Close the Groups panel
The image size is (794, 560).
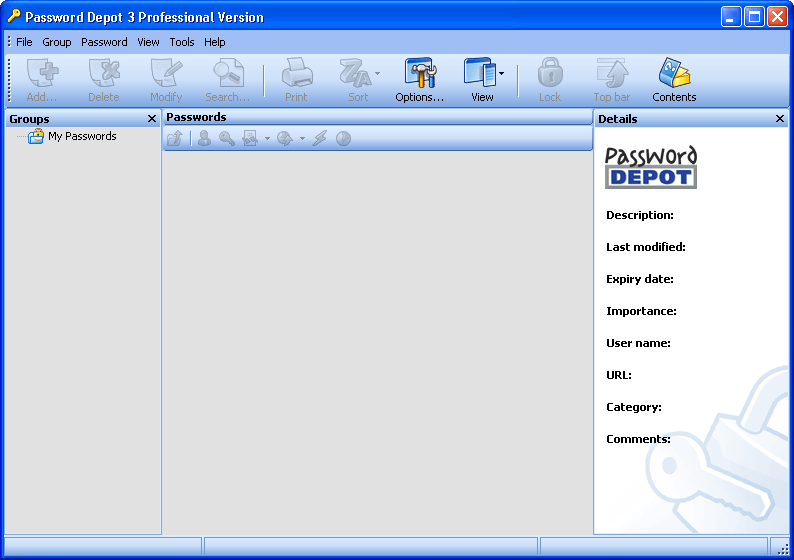tap(151, 118)
